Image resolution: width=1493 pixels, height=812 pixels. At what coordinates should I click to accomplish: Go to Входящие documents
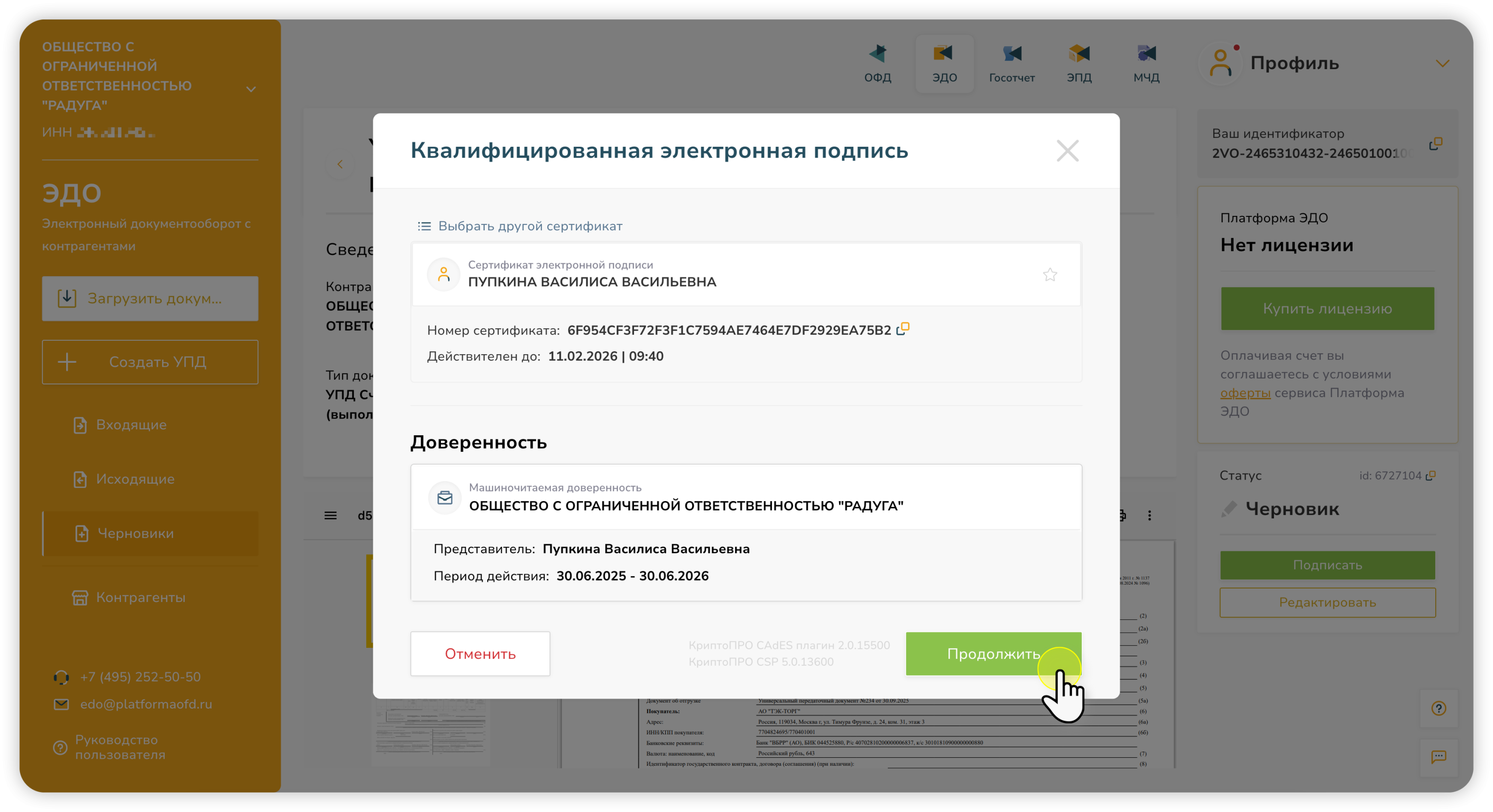pyautogui.click(x=131, y=425)
